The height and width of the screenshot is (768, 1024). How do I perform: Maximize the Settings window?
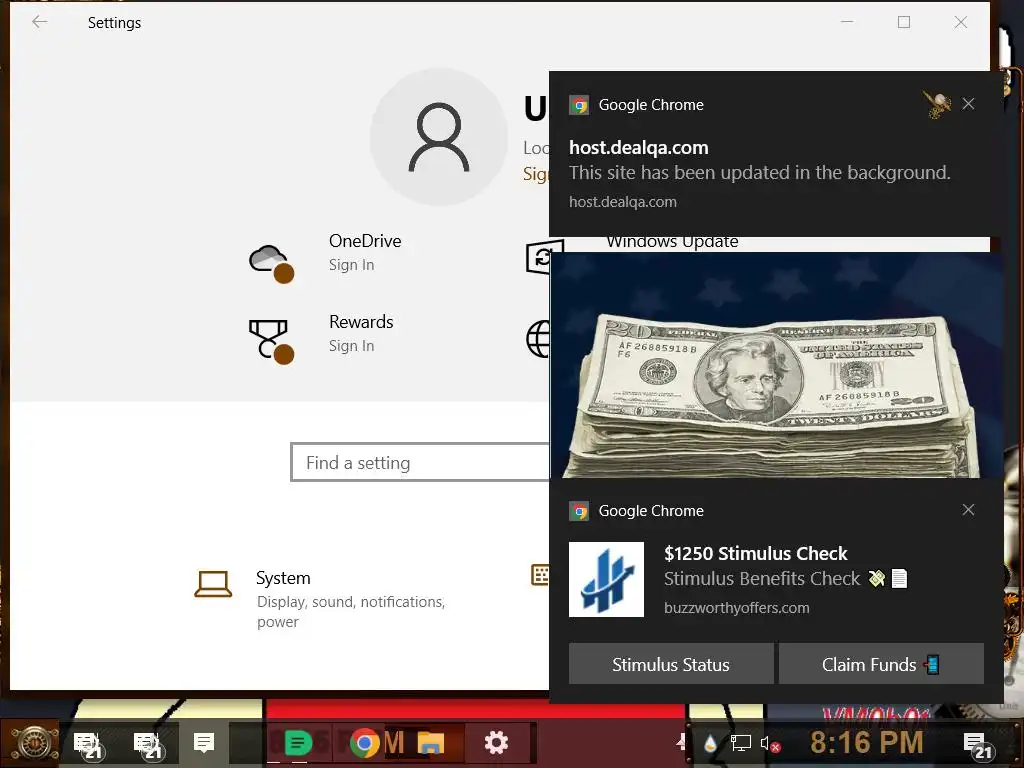click(904, 22)
